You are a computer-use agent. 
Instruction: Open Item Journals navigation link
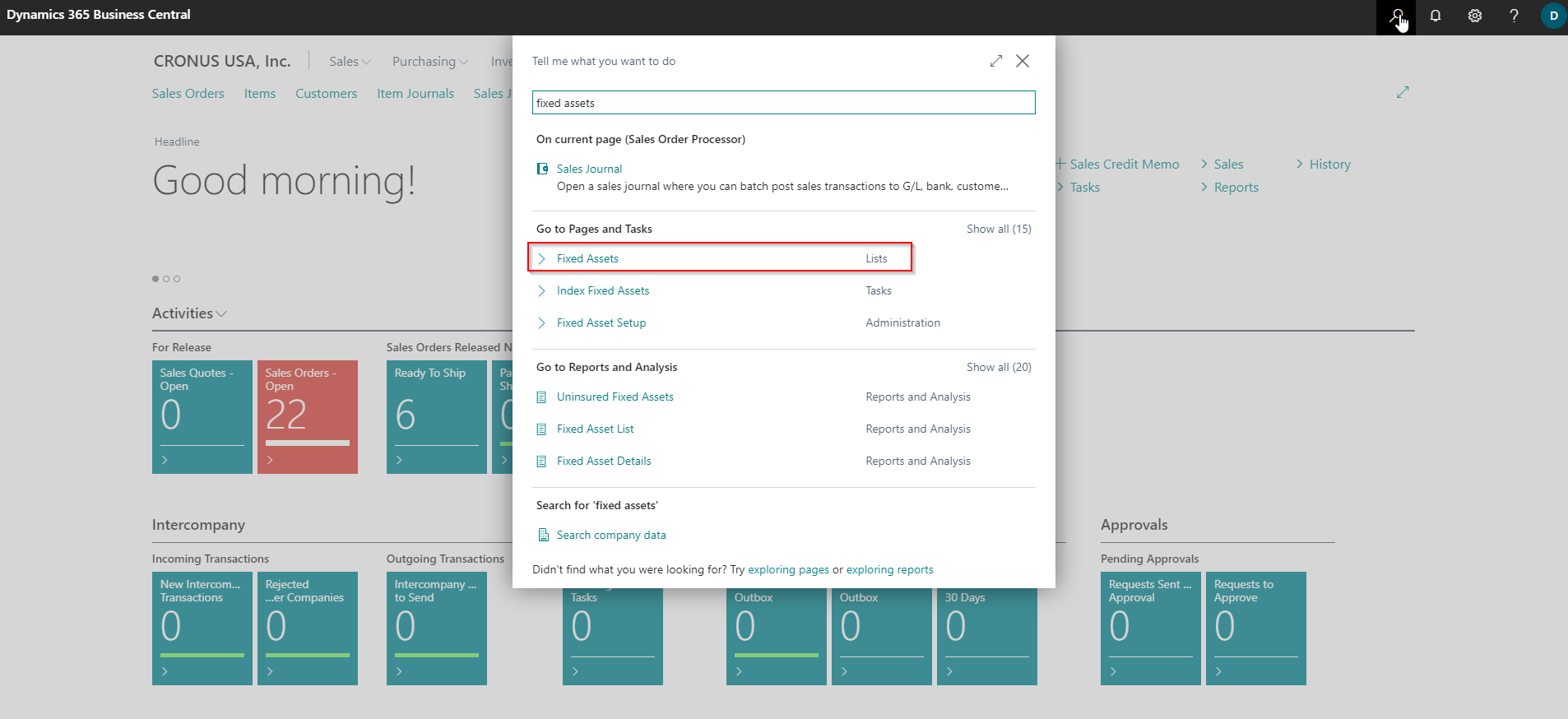point(415,93)
